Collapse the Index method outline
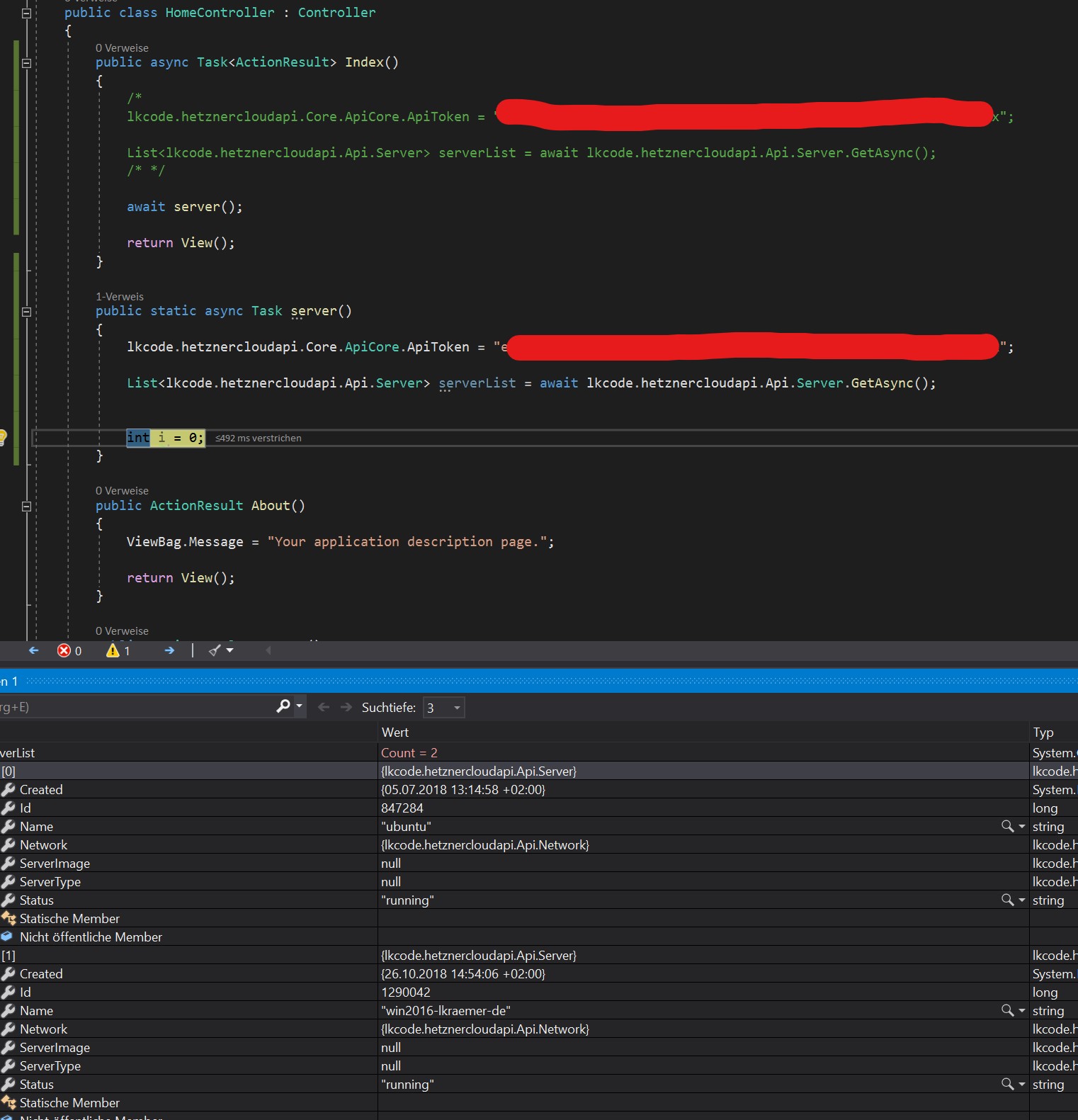Image resolution: width=1078 pixels, height=1120 pixels. (x=26, y=63)
